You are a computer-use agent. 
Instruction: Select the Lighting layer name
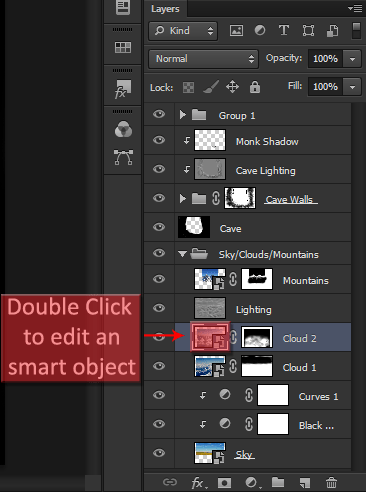[254, 310]
